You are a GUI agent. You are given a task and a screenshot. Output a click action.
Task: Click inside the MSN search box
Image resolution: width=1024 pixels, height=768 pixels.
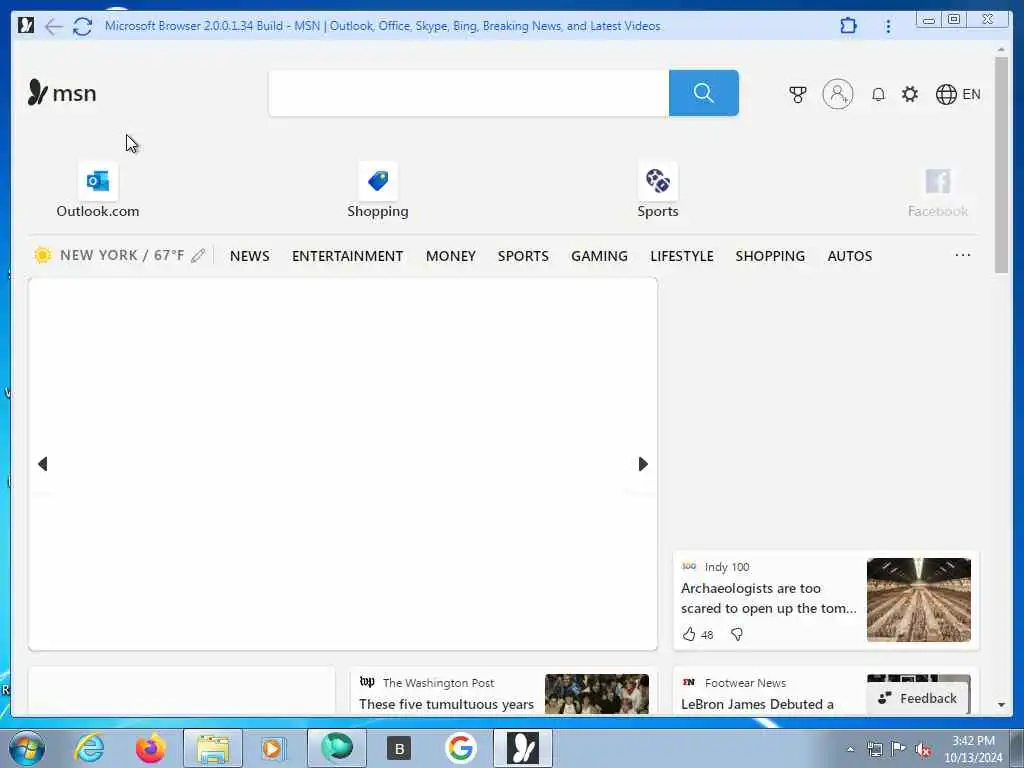(x=468, y=93)
